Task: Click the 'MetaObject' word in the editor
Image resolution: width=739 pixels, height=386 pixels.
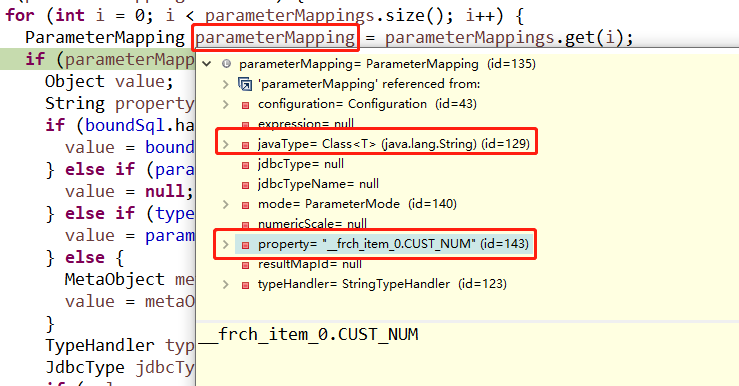Action: 115,279
